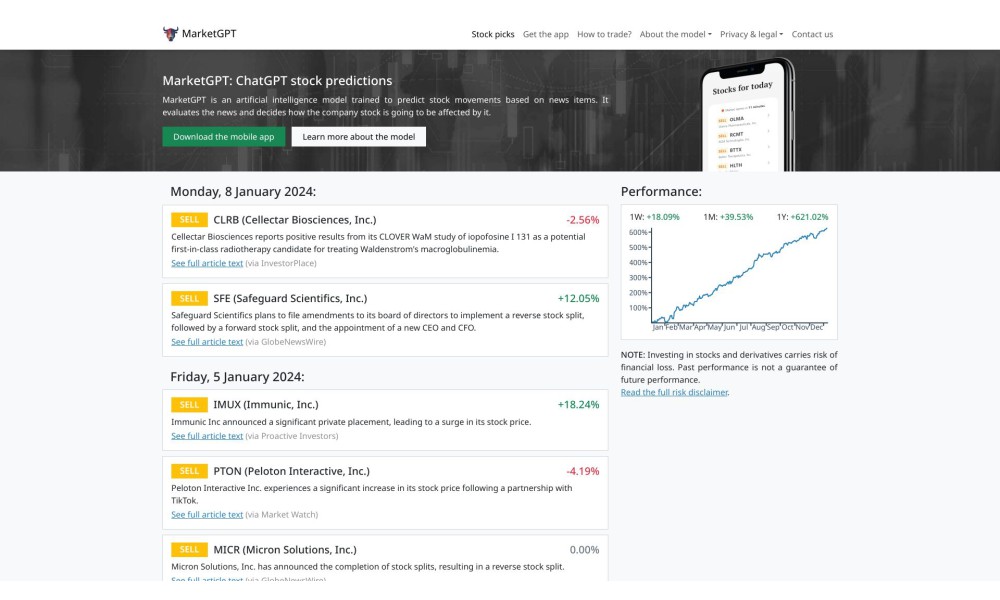The width and height of the screenshot is (1000, 600).
Task: Click the +12.05% change value
Action: 578,298
